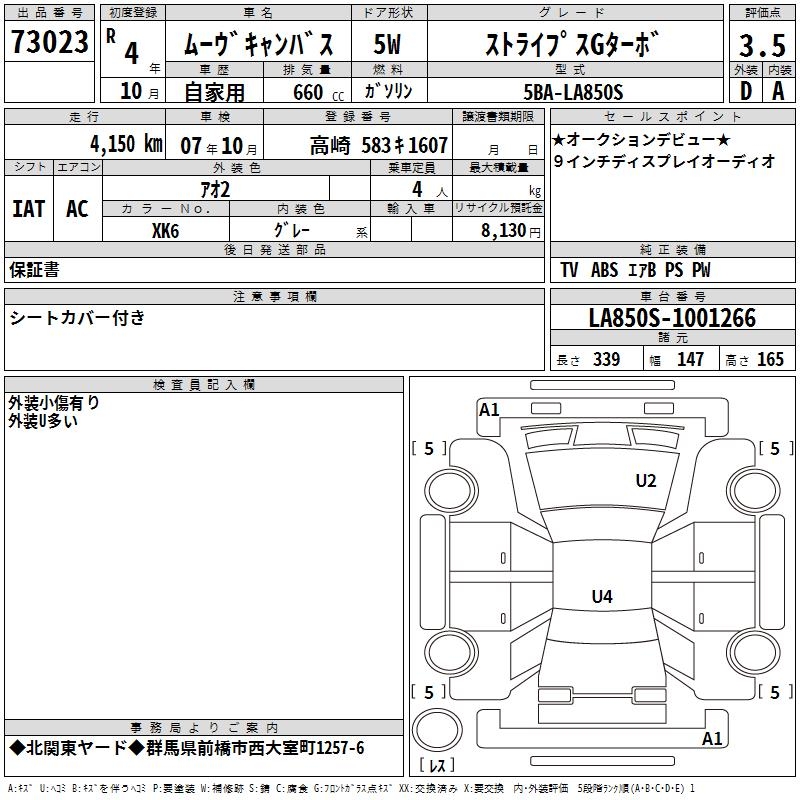Select the chassis number LA850S-1001266
Viewport: 800px width, 800px height.
tap(672, 319)
